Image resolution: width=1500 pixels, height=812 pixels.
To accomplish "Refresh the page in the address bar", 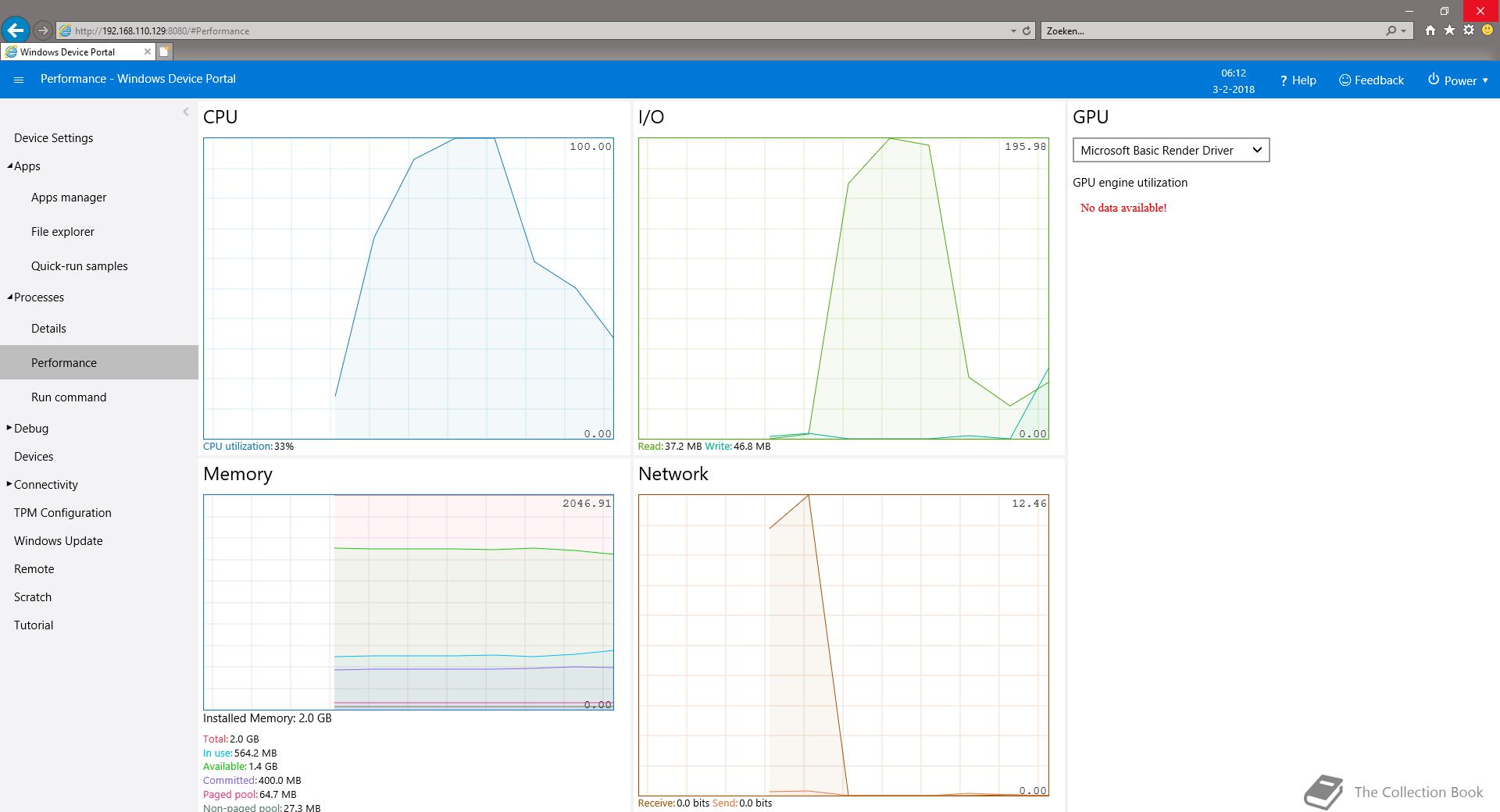I will pyautogui.click(x=1027, y=31).
